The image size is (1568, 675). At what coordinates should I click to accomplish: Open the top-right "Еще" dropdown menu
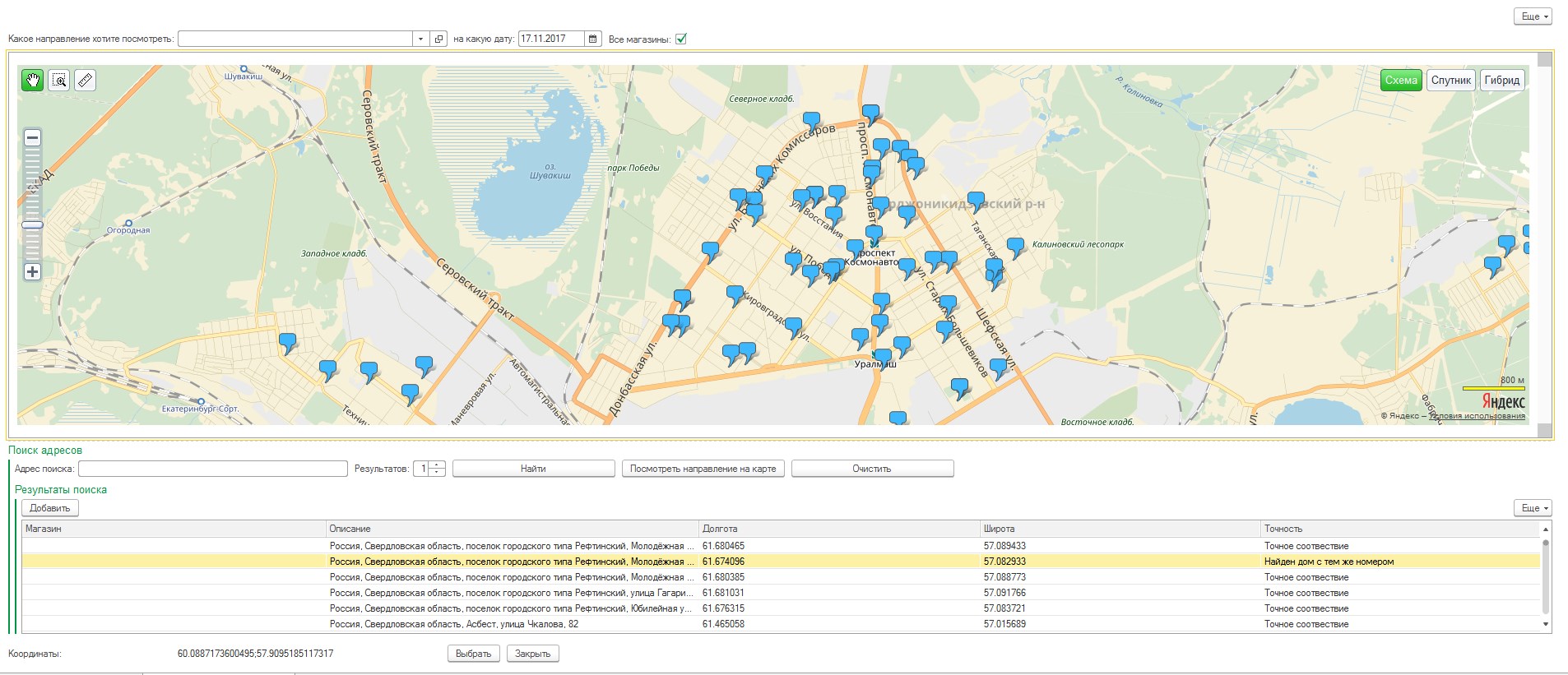[1533, 16]
